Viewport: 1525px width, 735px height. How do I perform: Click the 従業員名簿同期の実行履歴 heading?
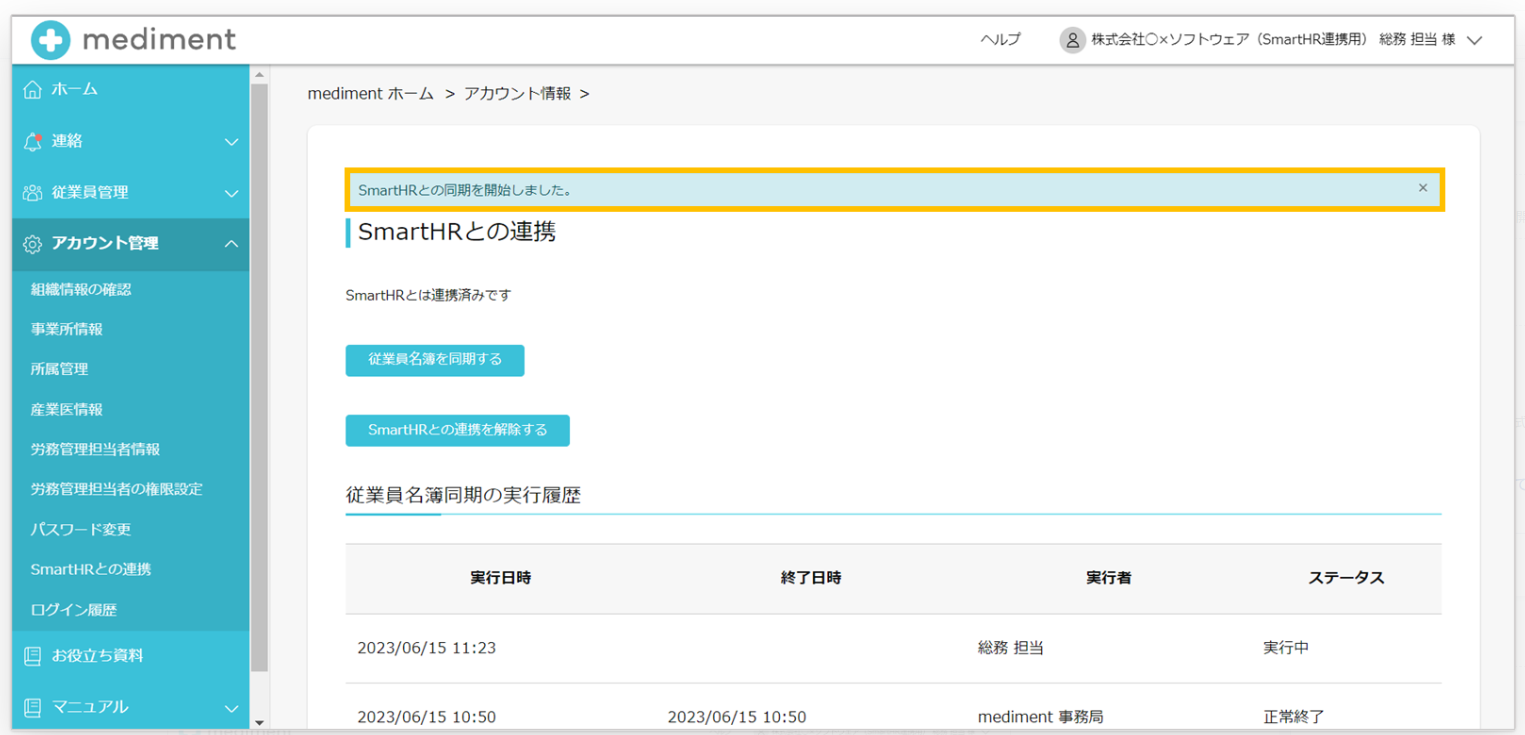click(463, 495)
